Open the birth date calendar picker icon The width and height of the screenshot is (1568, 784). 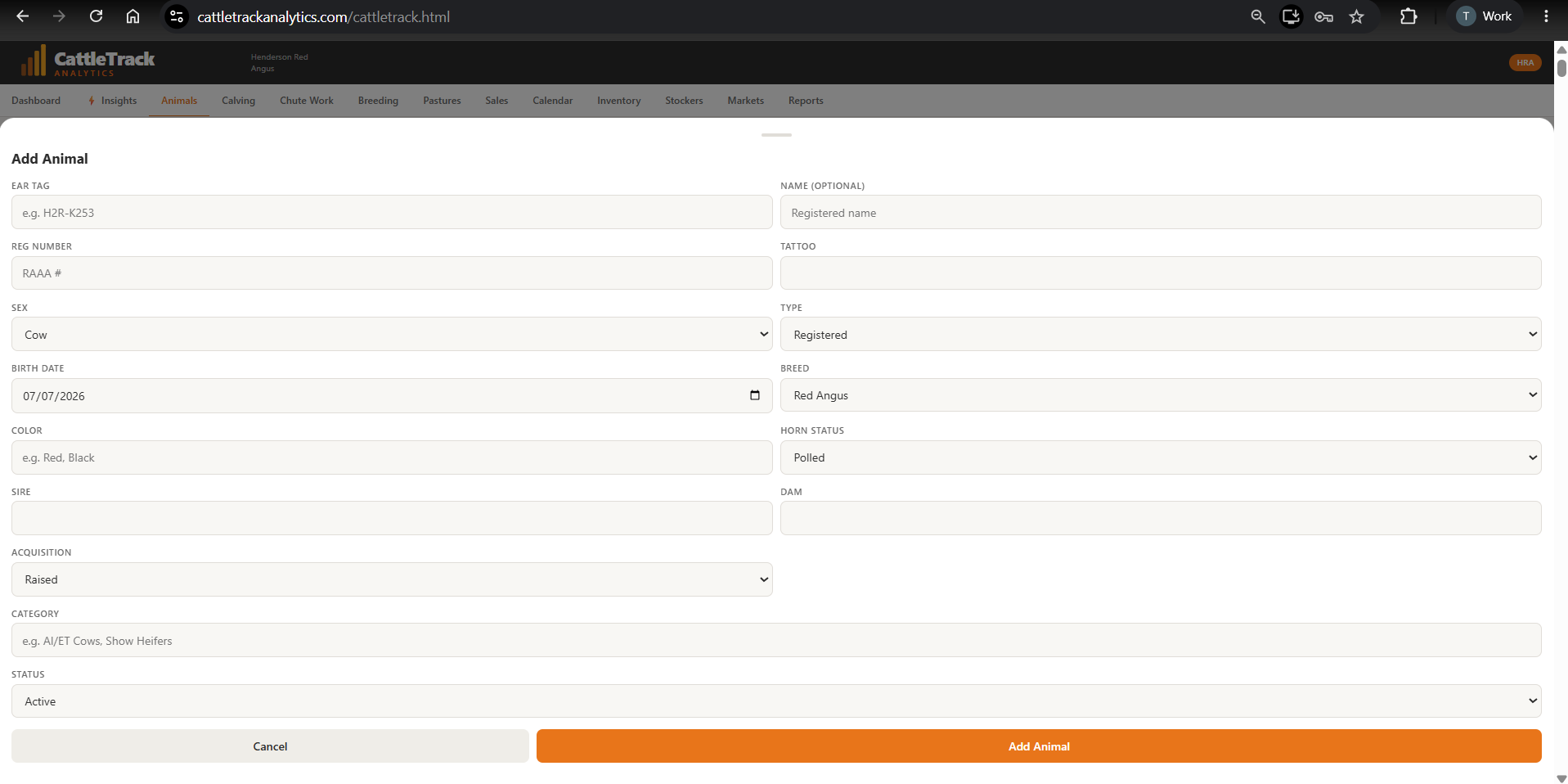754,395
